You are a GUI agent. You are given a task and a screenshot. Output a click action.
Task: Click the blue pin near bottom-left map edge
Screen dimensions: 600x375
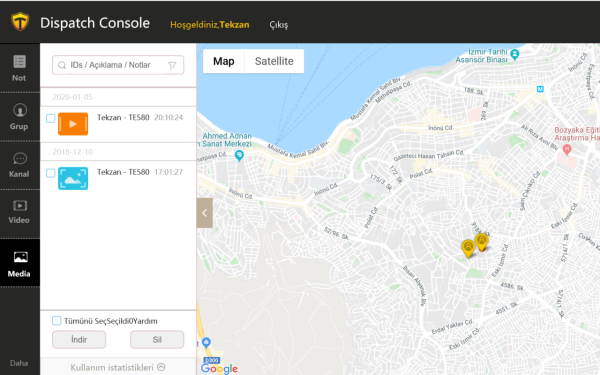click(x=206, y=342)
